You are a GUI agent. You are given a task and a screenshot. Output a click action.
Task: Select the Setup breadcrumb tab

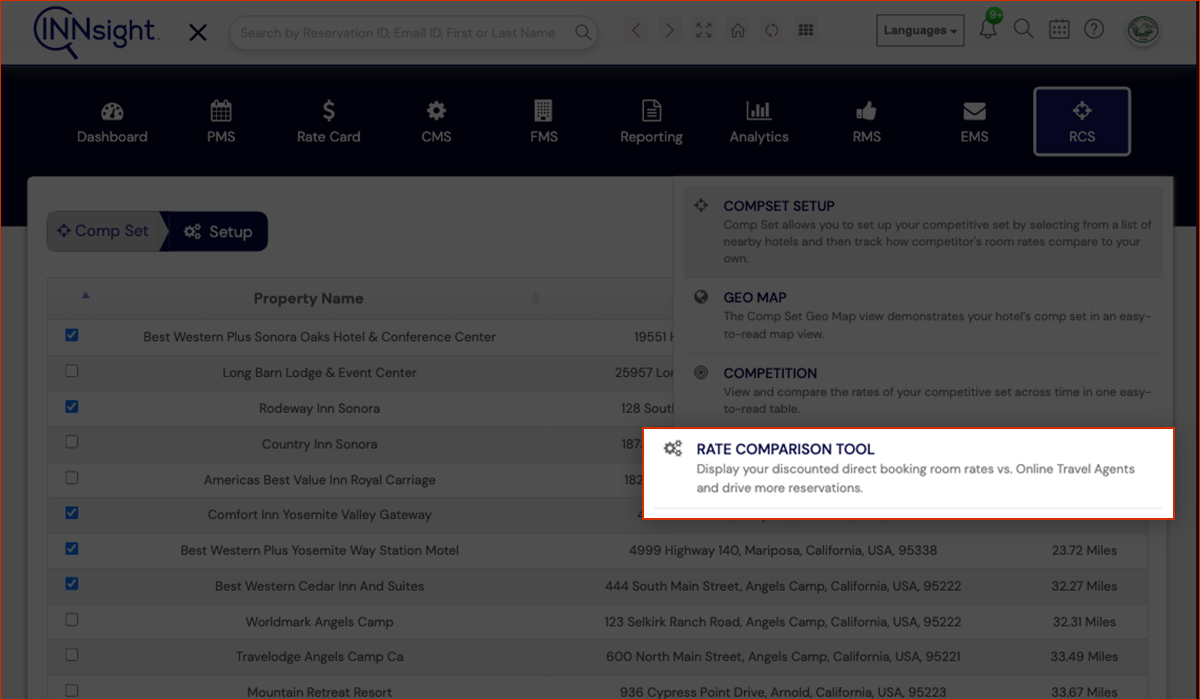pyautogui.click(x=218, y=231)
